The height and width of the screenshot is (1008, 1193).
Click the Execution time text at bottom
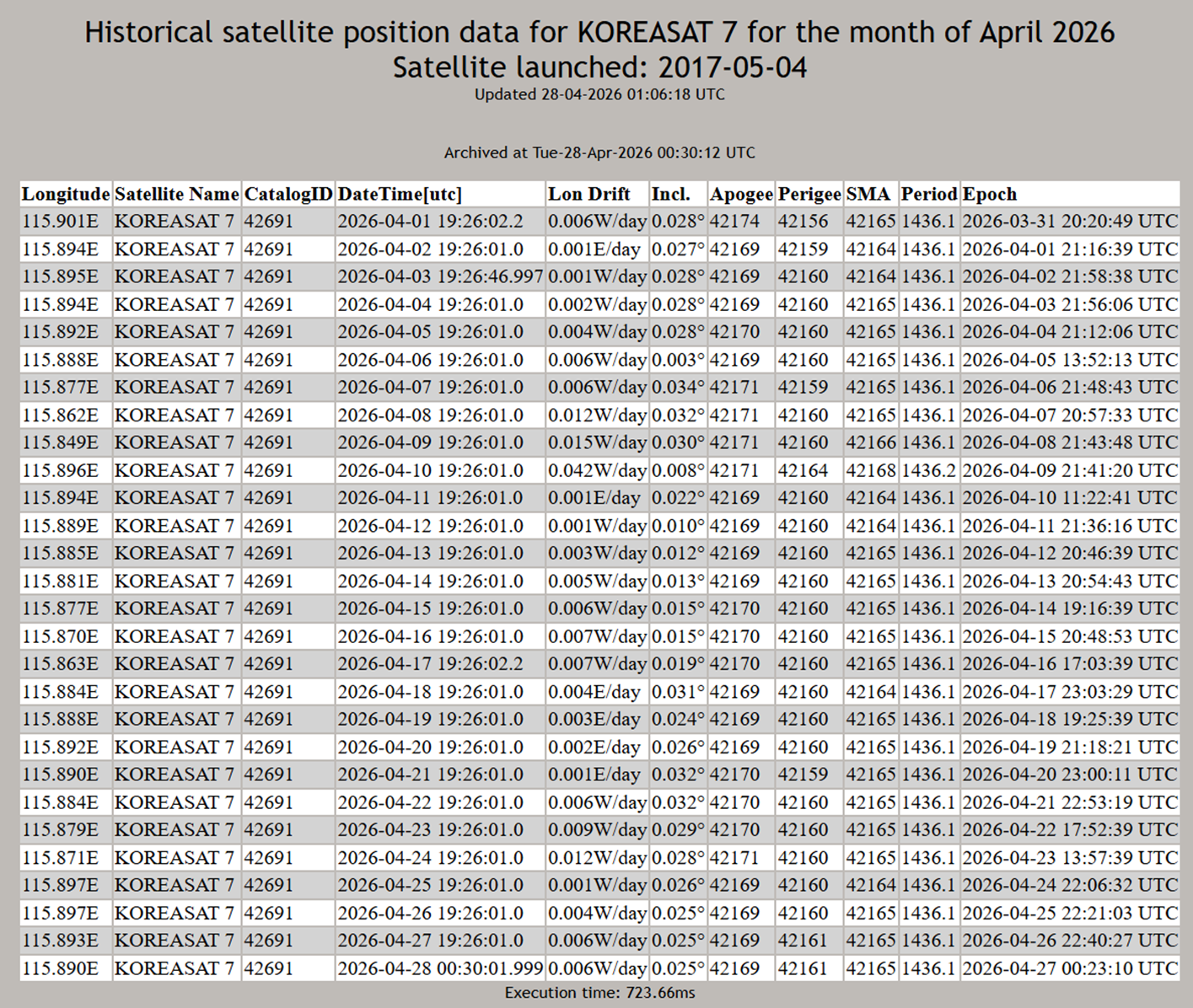coord(599,993)
